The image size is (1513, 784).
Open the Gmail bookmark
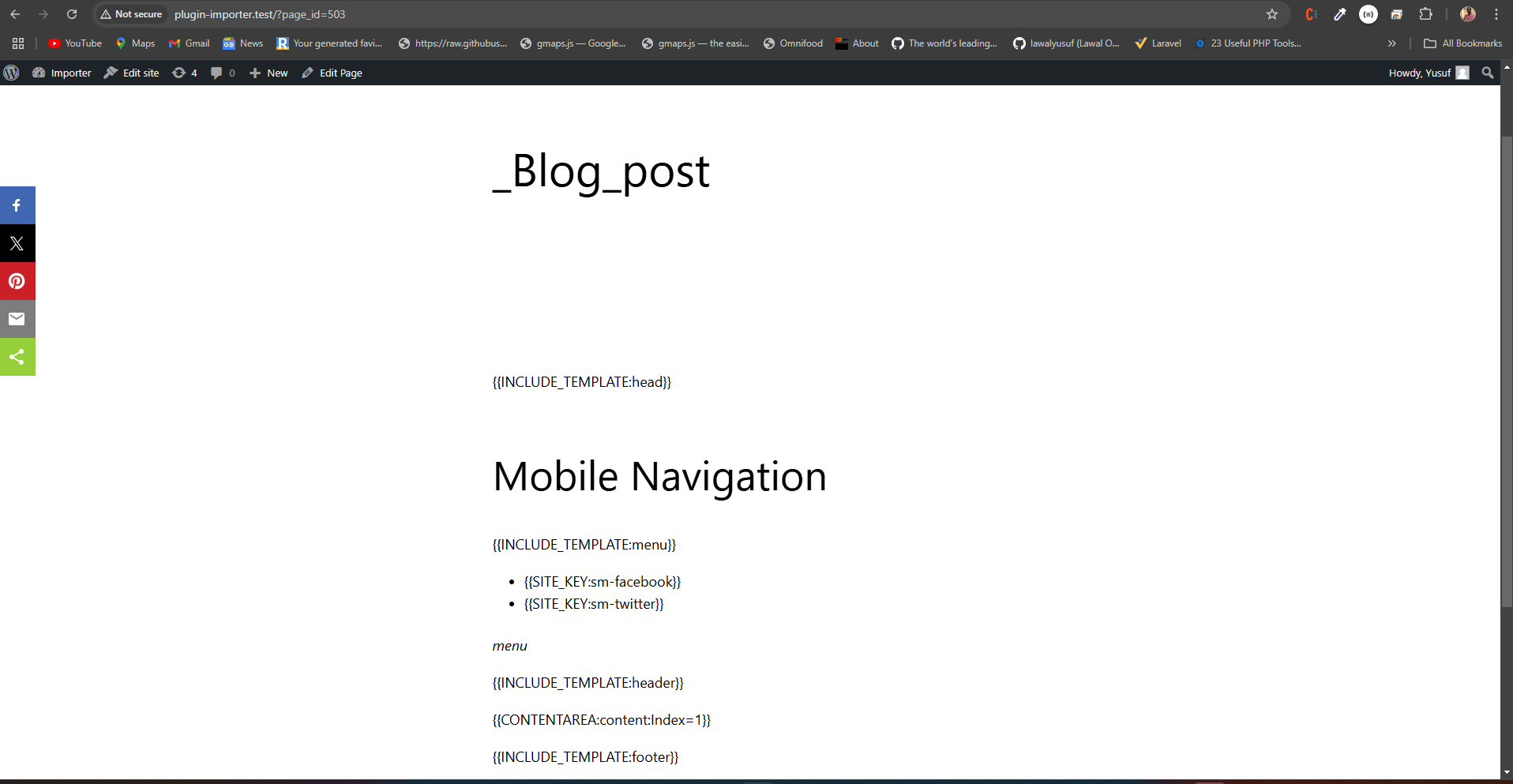pyautogui.click(x=189, y=43)
